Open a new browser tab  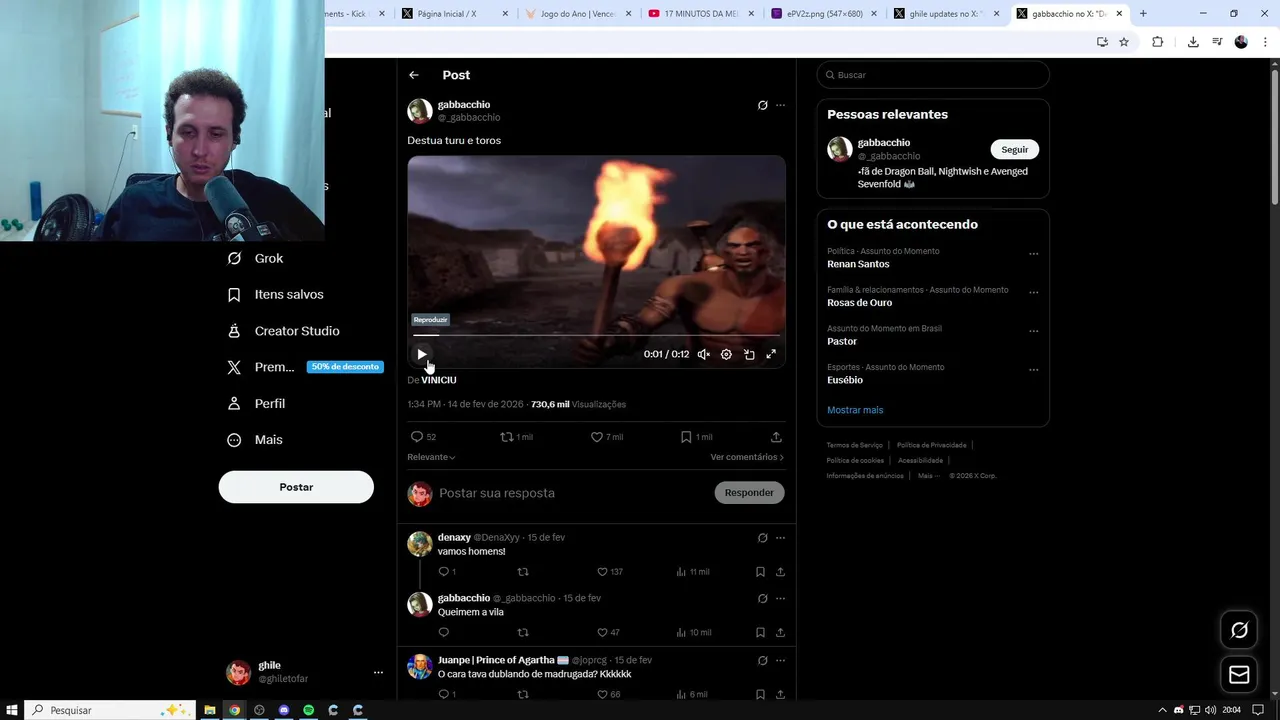point(1143,14)
